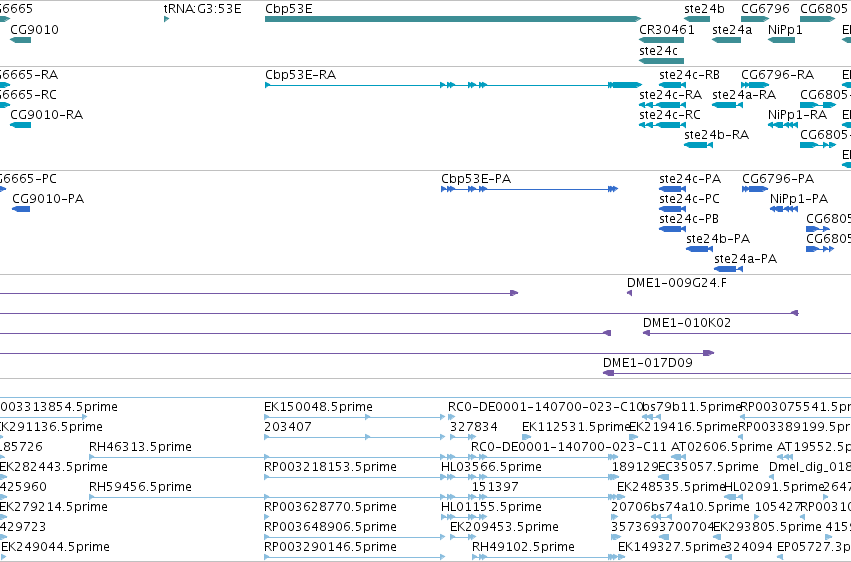
Task: Click the HL01155.5prime EST label
Action: [492, 507]
